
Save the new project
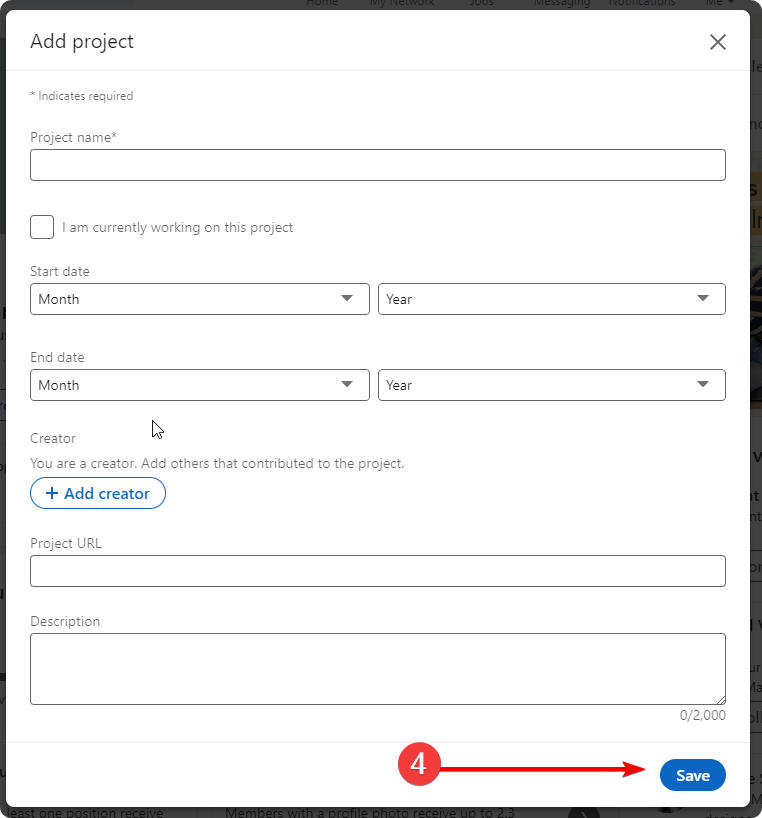[x=692, y=776]
